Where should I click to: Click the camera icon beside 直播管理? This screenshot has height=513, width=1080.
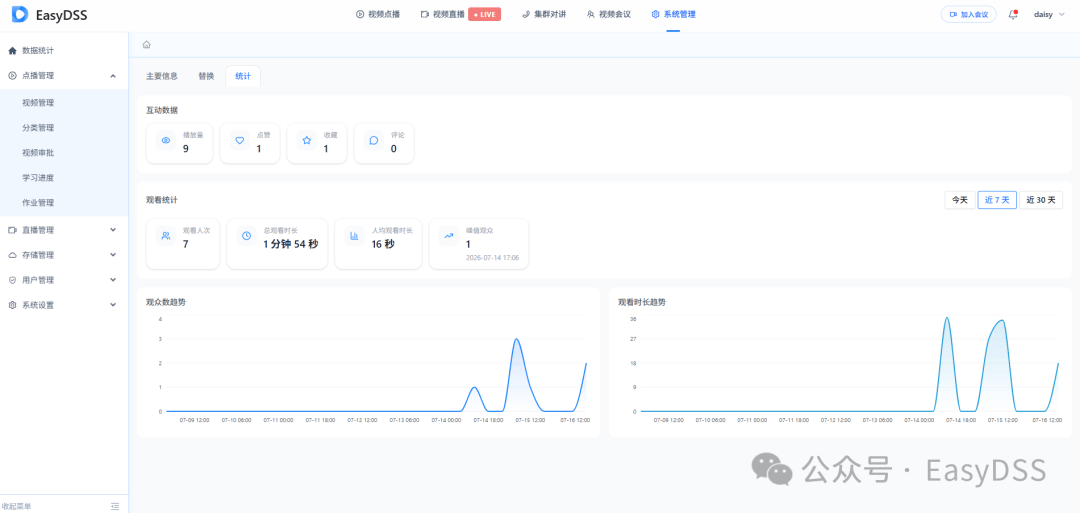12,230
